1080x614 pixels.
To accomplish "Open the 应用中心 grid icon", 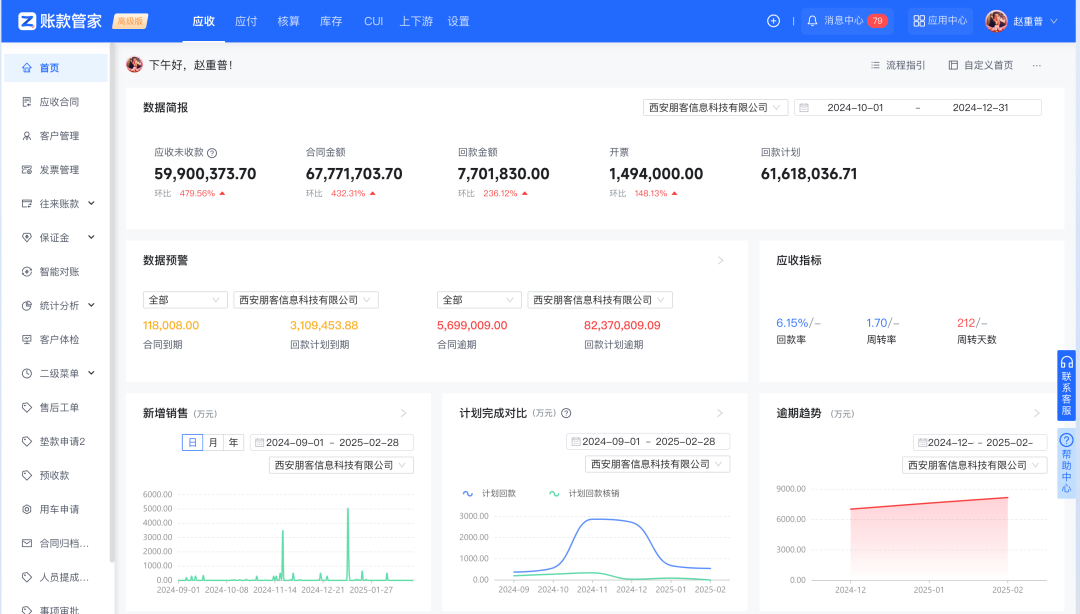I will coord(919,21).
